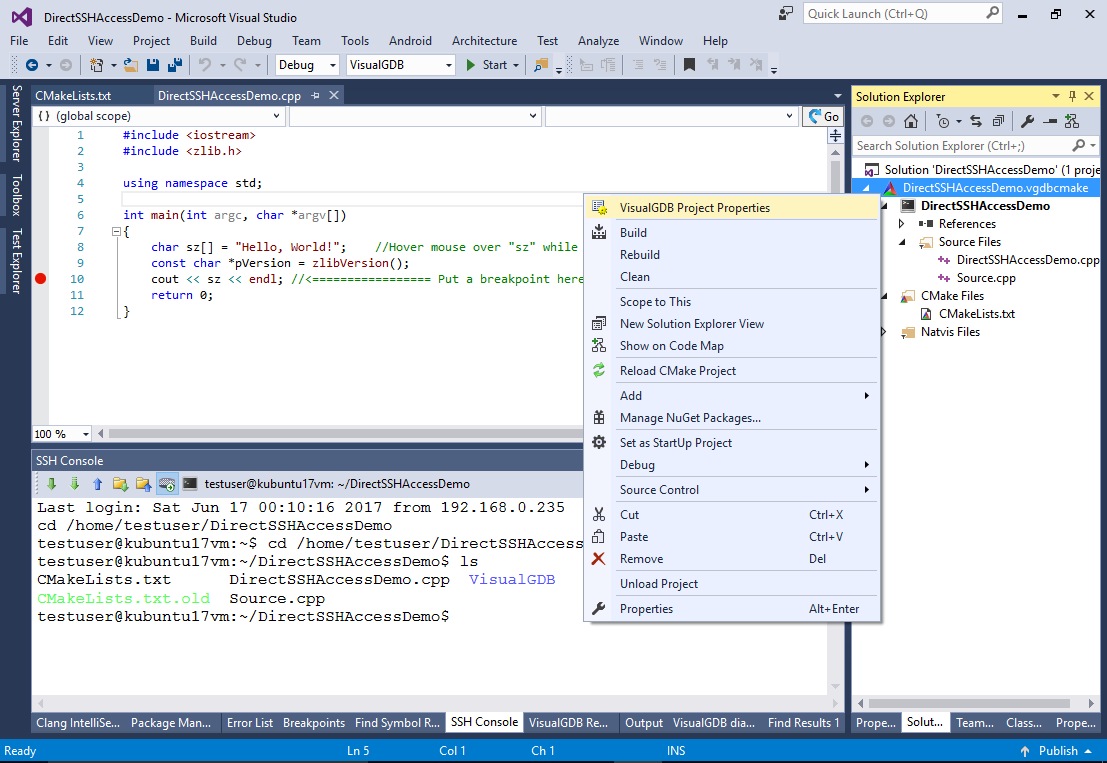Expand the Natvis Files node
The height and width of the screenshot is (763, 1107).
884,332
